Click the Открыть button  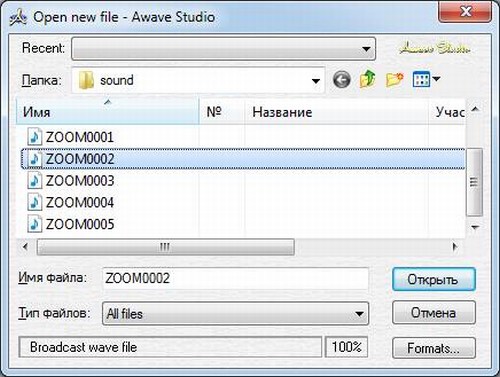click(x=434, y=279)
